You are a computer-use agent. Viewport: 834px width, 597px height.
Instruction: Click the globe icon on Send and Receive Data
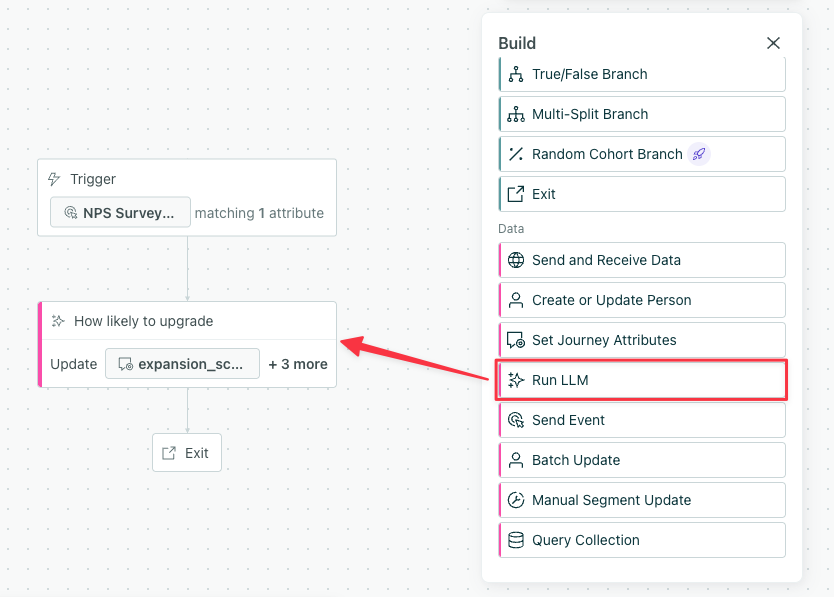(x=516, y=260)
